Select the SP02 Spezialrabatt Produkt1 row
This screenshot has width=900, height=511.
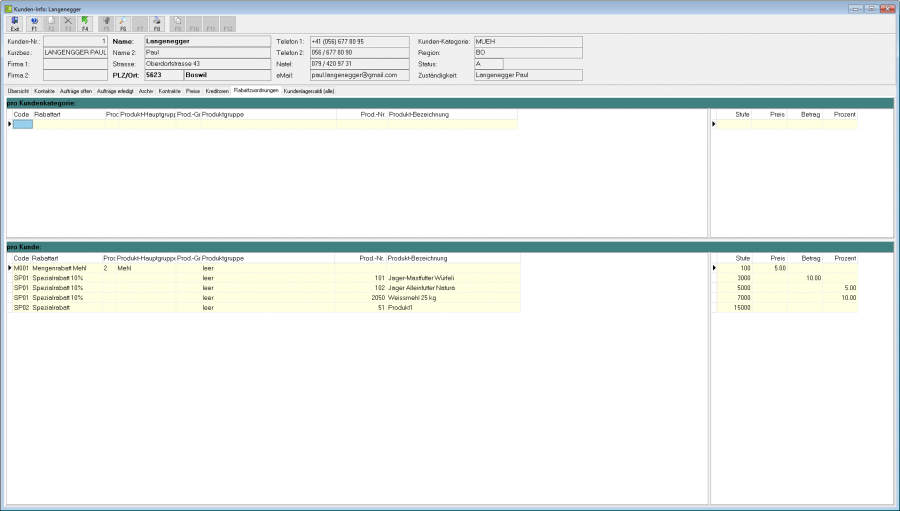[x=266, y=307]
